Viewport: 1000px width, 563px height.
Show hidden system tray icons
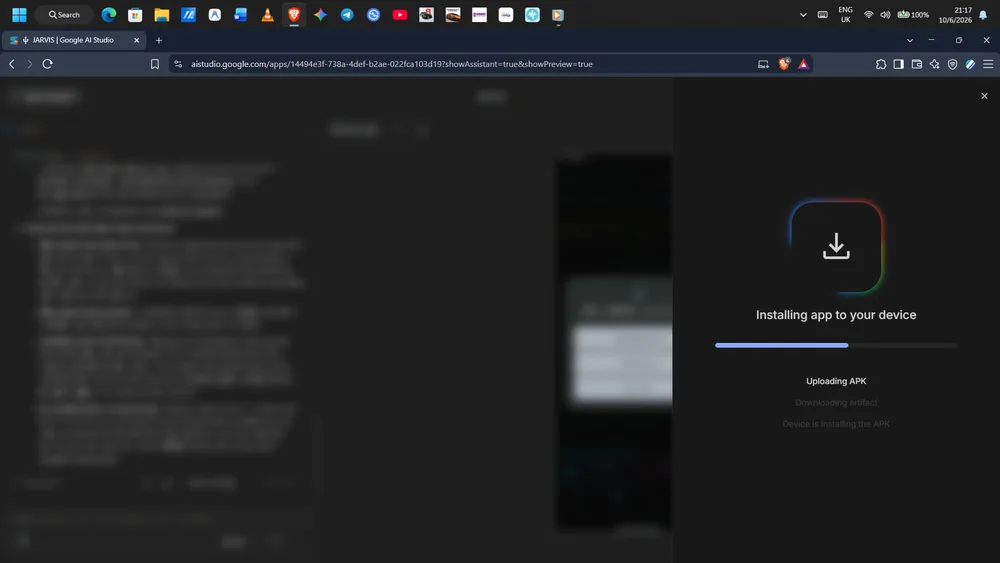click(x=803, y=15)
